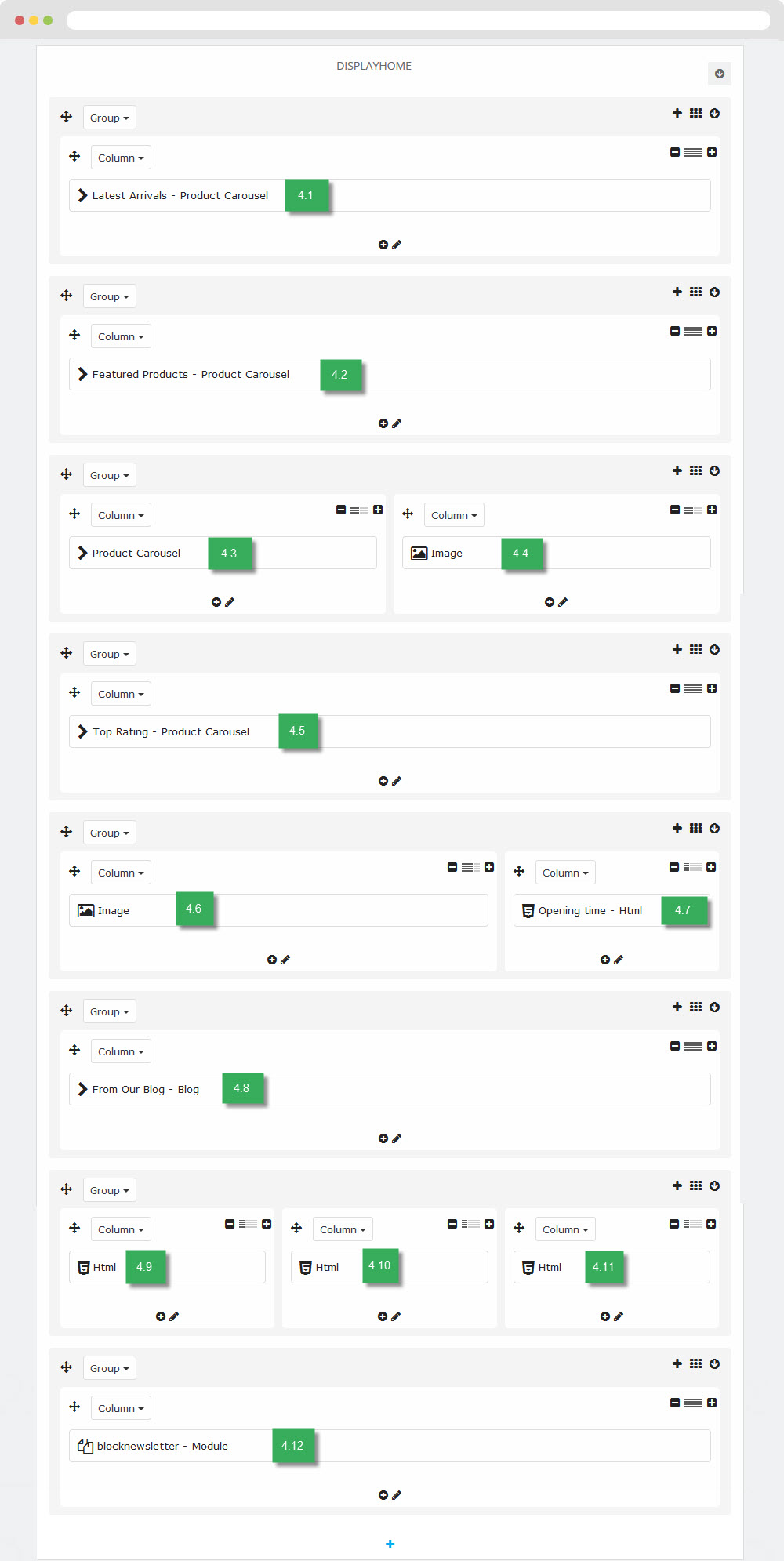Click column width lines icon in Top Rating column
This screenshot has width=784, height=1561.
[x=693, y=688]
